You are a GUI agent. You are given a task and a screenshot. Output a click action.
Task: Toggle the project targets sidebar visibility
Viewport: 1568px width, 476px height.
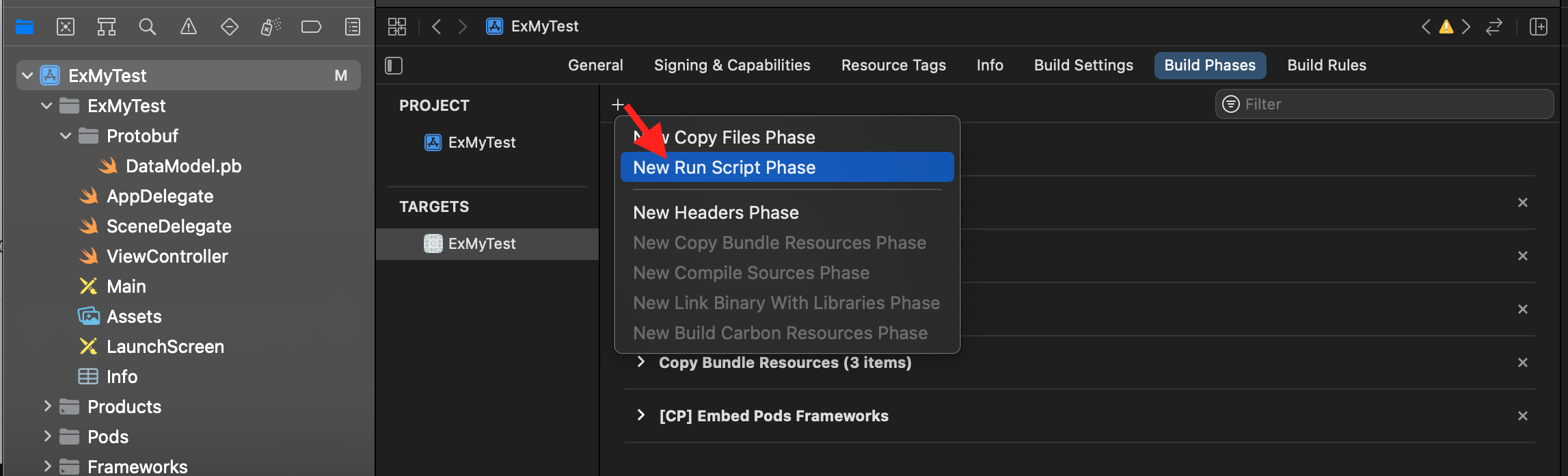coord(394,66)
